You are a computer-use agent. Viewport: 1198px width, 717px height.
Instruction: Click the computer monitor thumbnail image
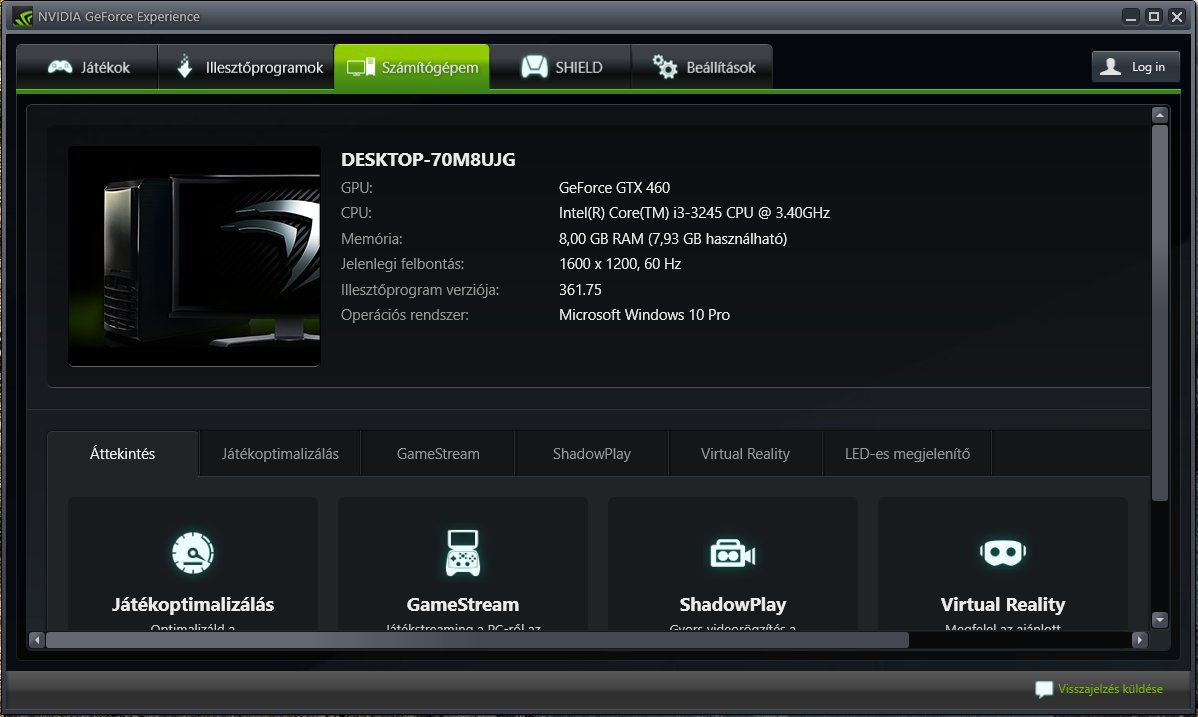coord(194,256)
